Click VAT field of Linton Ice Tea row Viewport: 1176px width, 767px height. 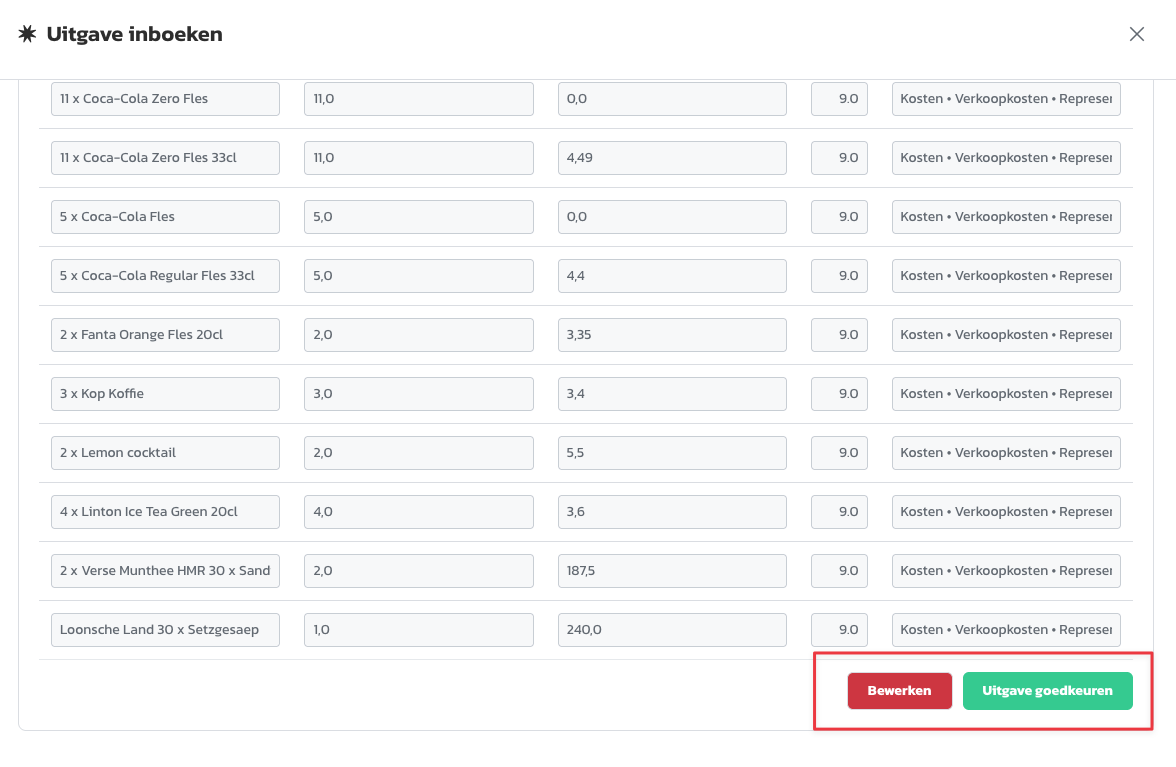(x=839, y=512)
